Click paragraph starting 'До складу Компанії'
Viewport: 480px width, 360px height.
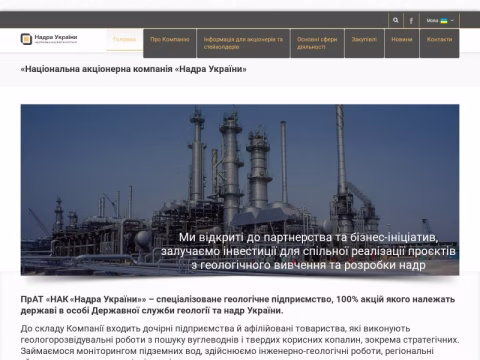[240, 343]
